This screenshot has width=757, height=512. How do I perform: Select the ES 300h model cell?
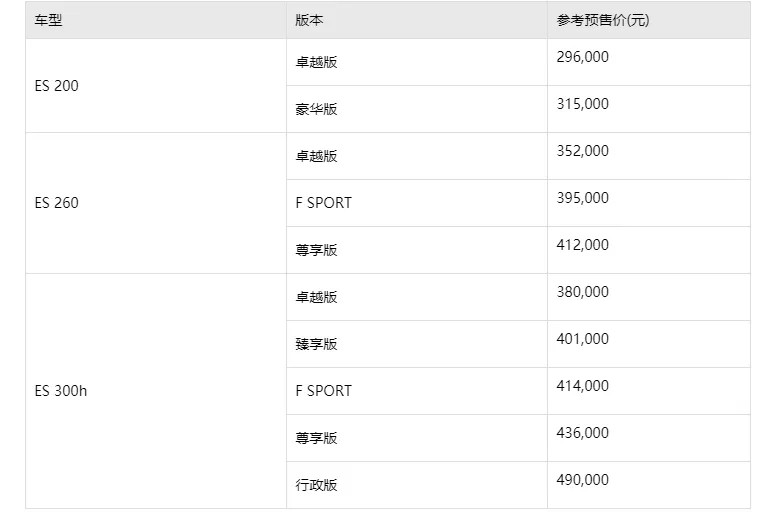click(60, 391)
